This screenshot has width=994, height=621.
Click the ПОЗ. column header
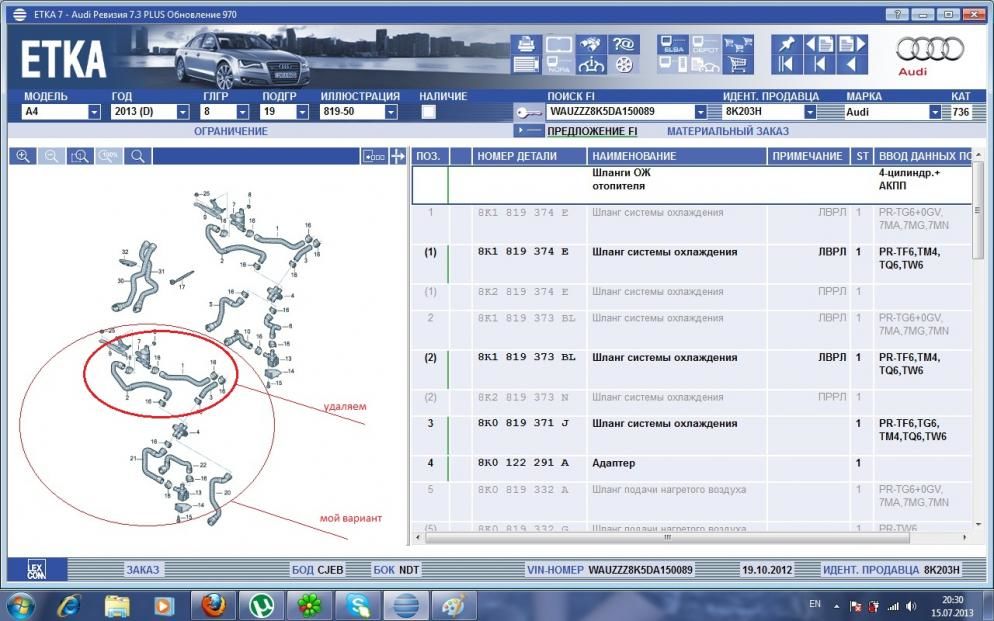(429, 156)
